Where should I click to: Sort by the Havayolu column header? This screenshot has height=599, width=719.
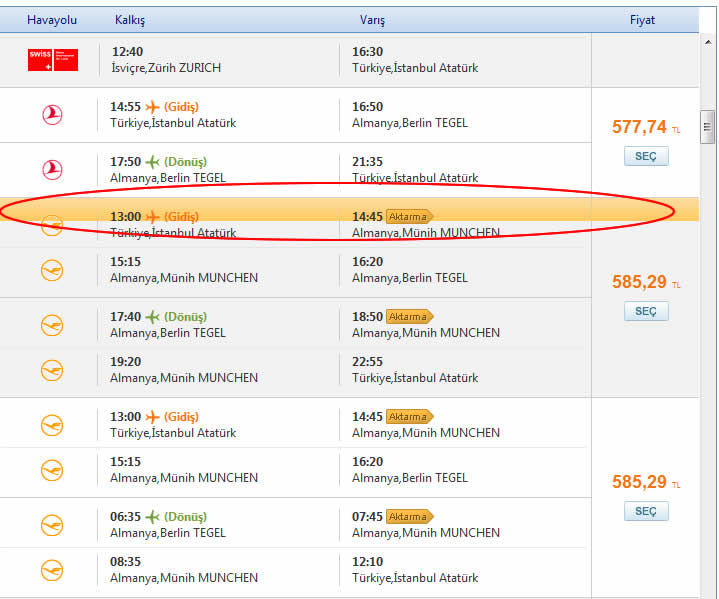coord(52,20)
